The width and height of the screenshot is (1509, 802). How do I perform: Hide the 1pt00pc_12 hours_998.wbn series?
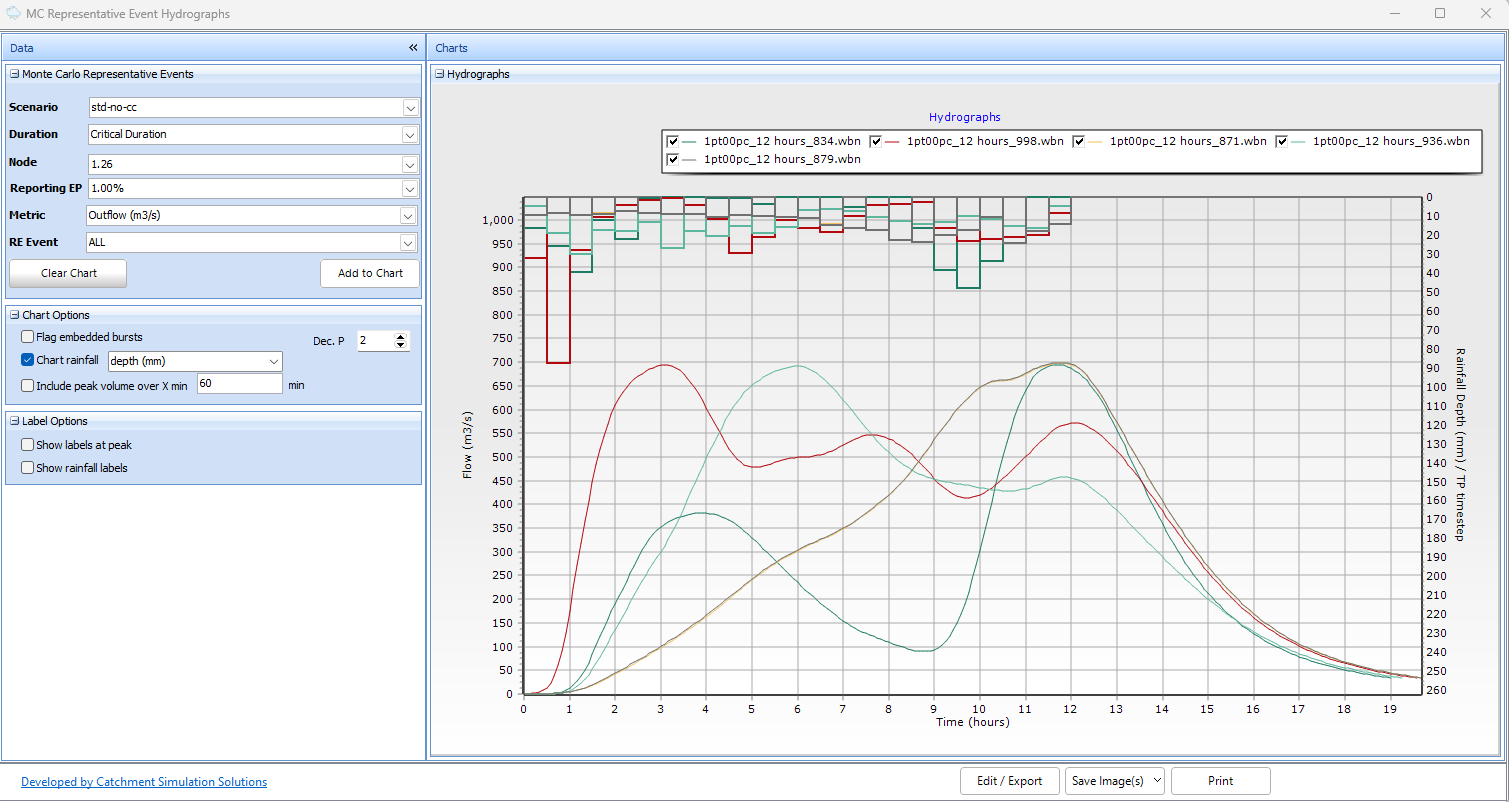pyautogui.click(x=876, y=141)
